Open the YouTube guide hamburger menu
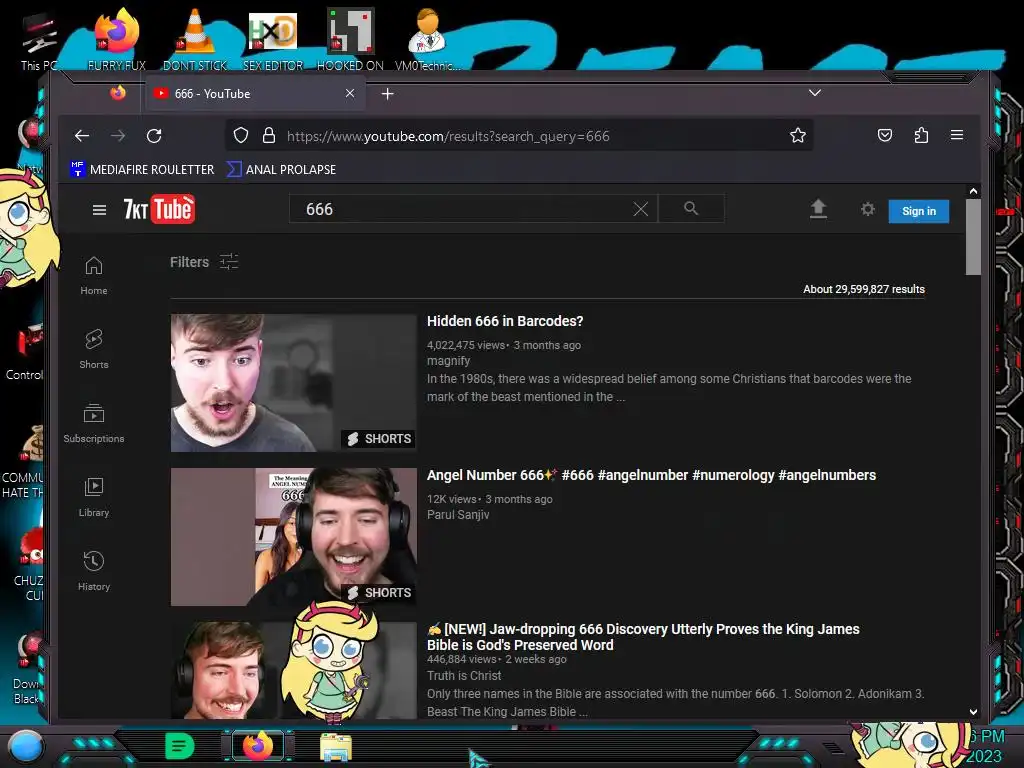1024x768 pixels. (99, 210)
